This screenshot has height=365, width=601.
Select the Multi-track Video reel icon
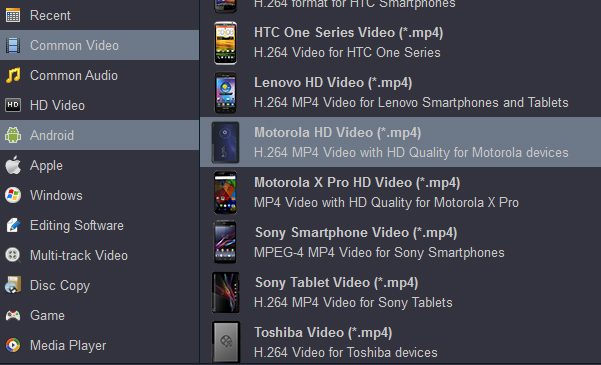tap(13, 255)
